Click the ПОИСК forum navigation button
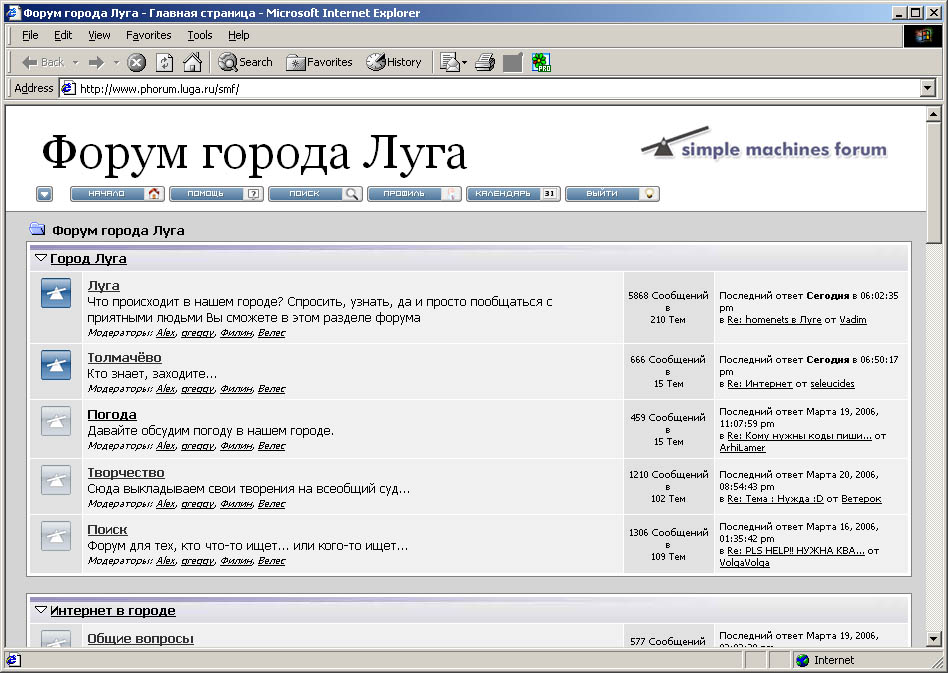Screen dimensions: 948x673 (316, 194)
